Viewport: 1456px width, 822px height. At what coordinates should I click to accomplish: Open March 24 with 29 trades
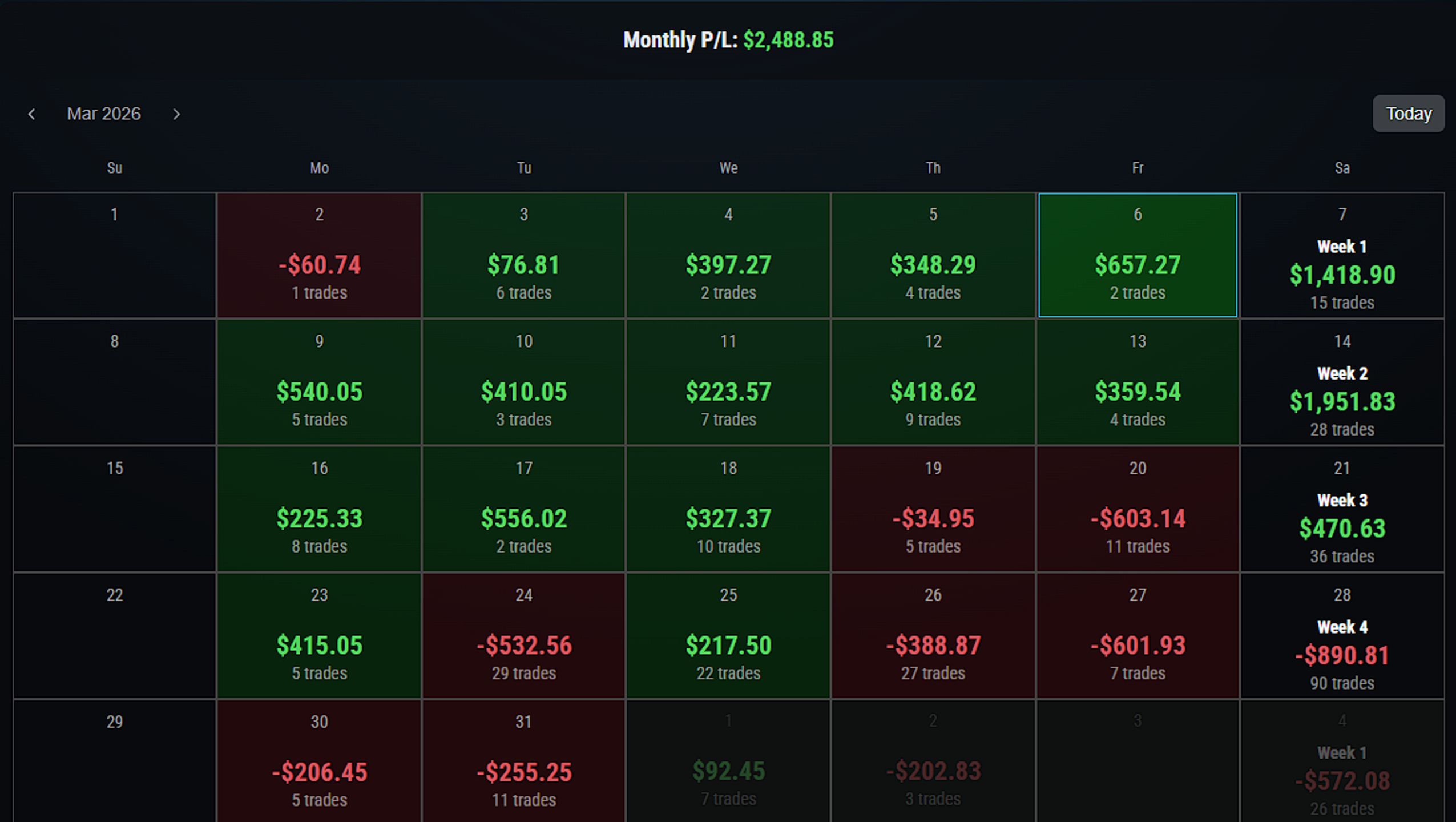523,635
